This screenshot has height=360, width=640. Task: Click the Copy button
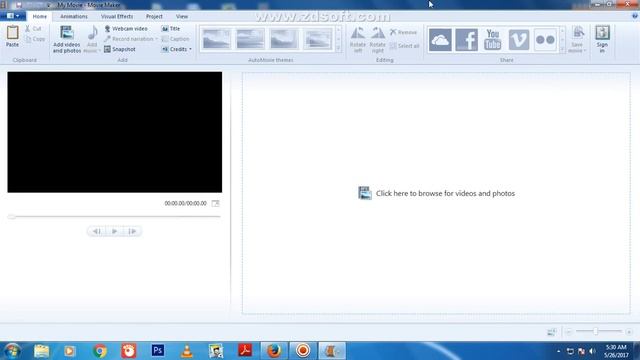click(x=35, y=39)
